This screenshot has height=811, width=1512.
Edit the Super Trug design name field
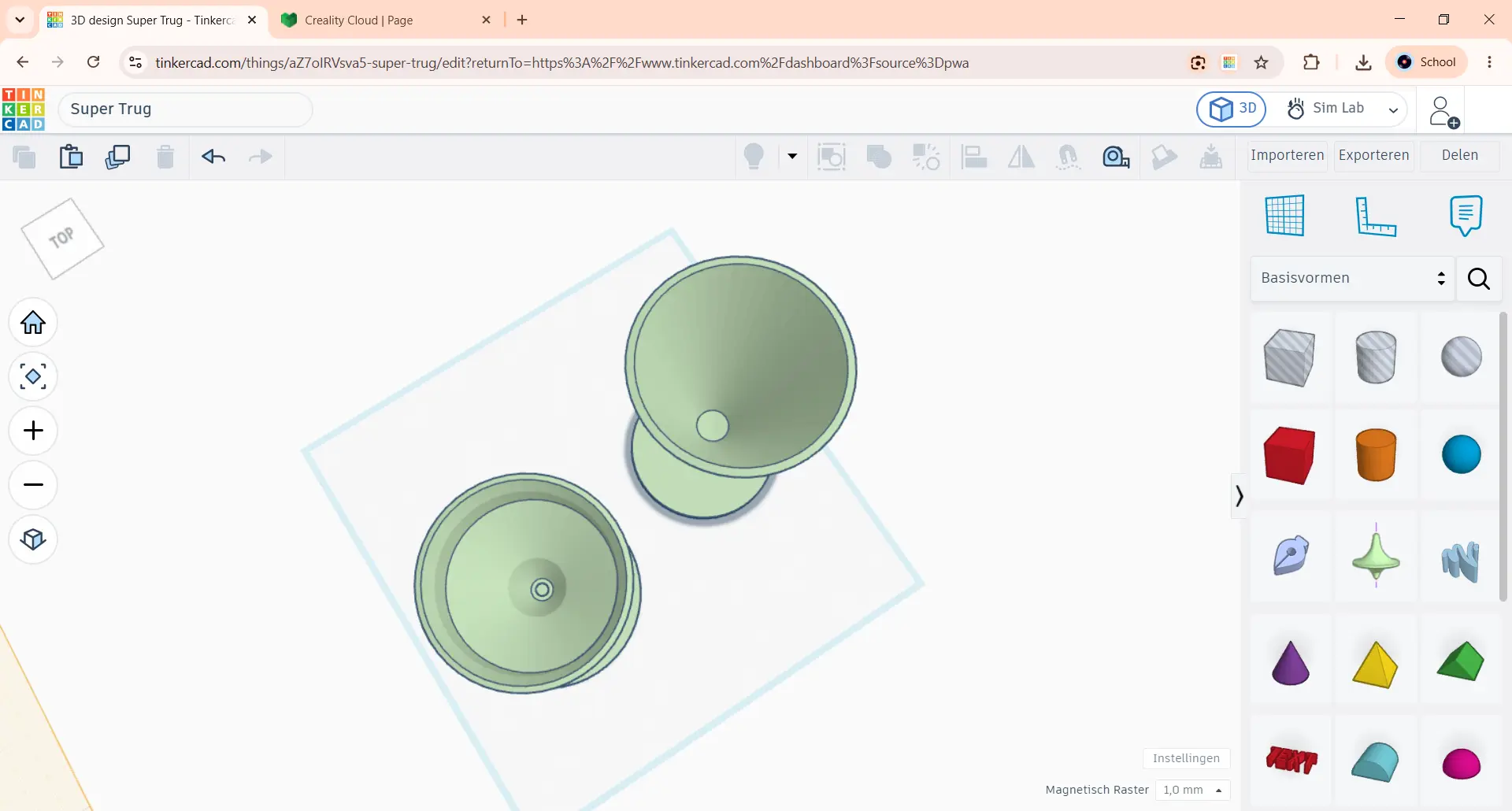point(185,109)
